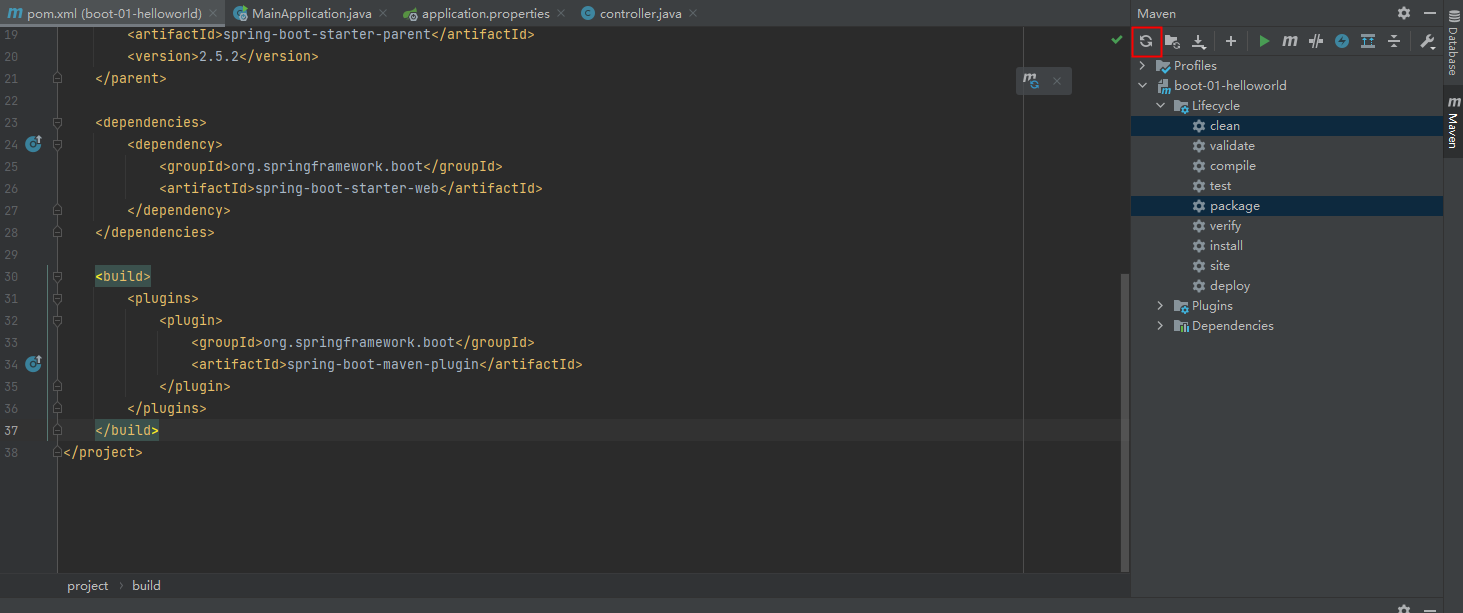Click Download Sources and Documentation icon
This screenshot has width=1463, height=613.
click(1198, 42)
